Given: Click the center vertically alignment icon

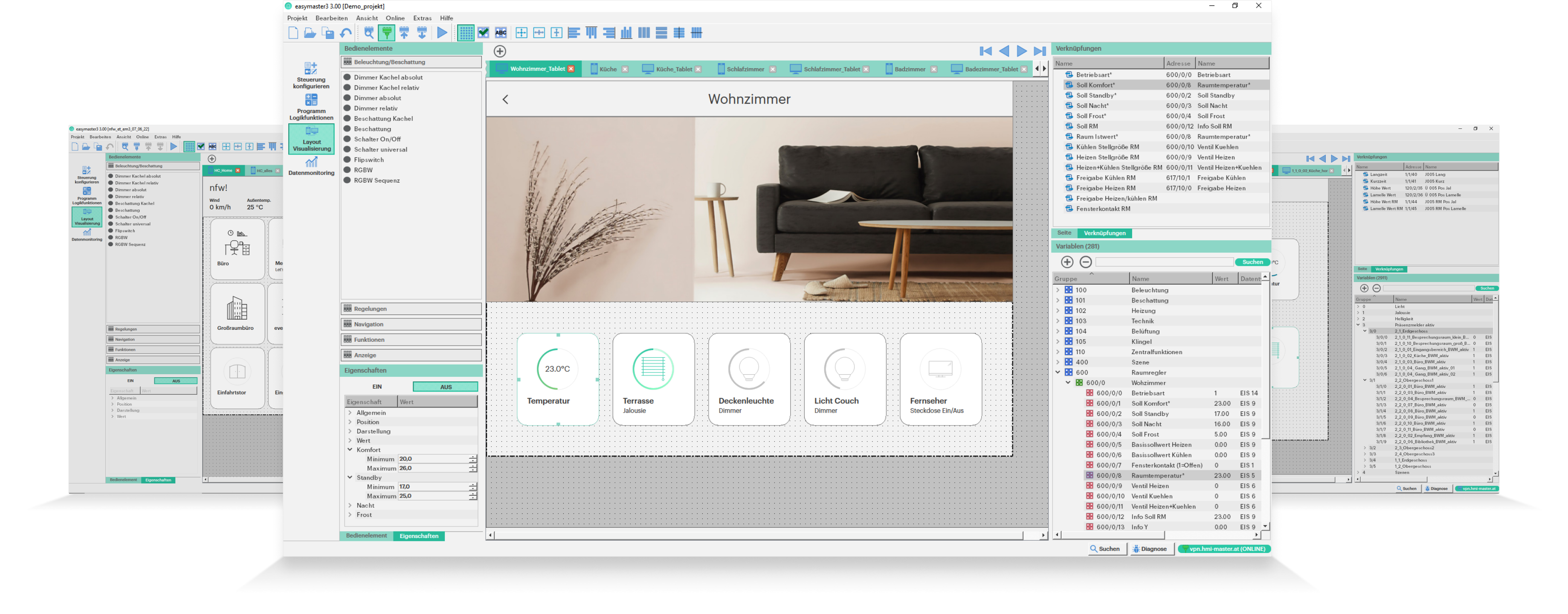Looking at the screenshot, I should [x=556, y=33].
